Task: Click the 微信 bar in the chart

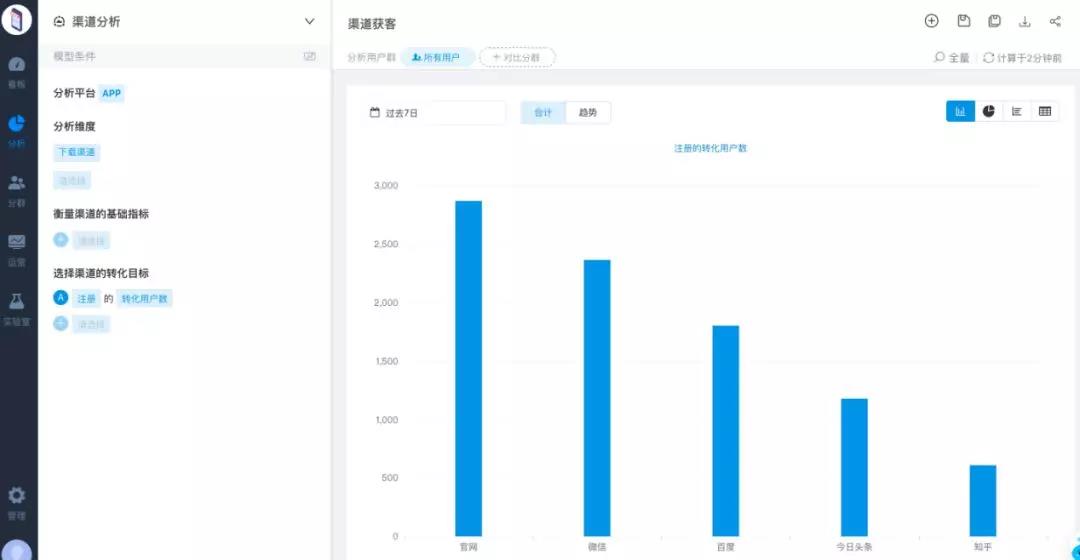Action: pyautogui.click(x=597, y=398)
